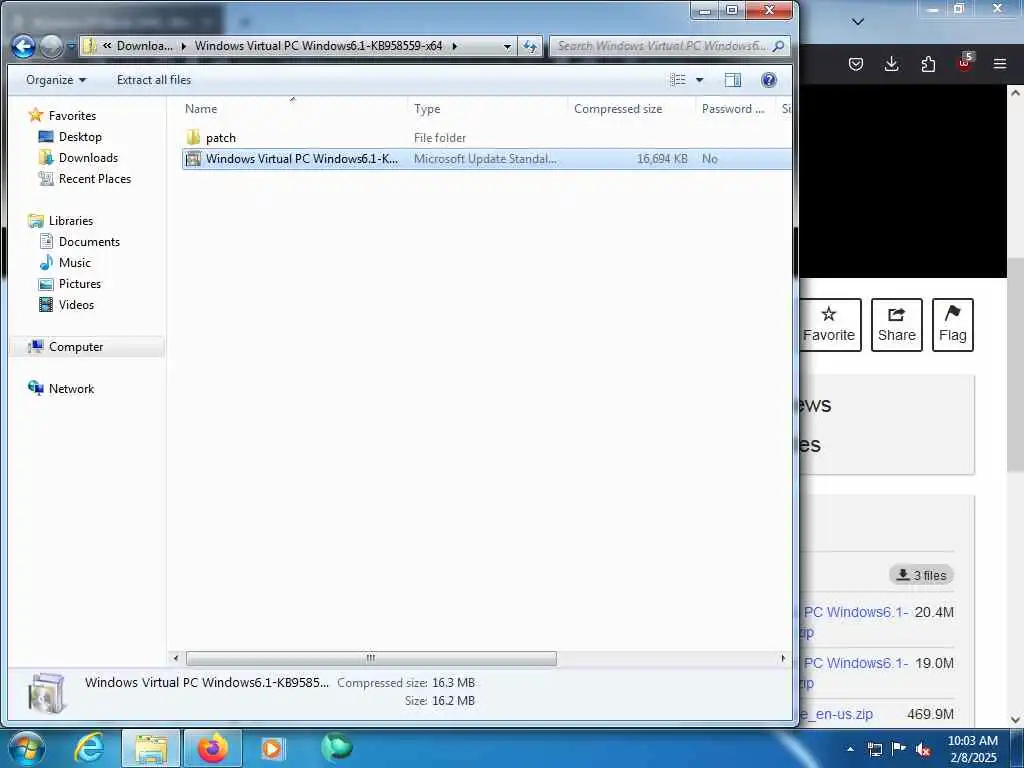Open the Documents library
1024x768 pixels.
coord(80,242)
